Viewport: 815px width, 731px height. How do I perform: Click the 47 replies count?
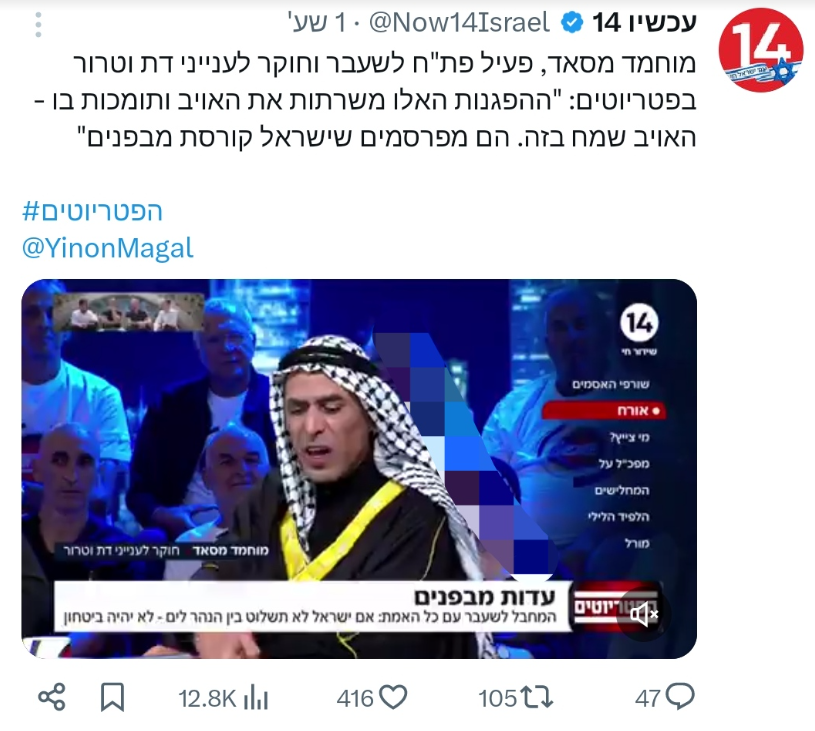click(648, 699)
